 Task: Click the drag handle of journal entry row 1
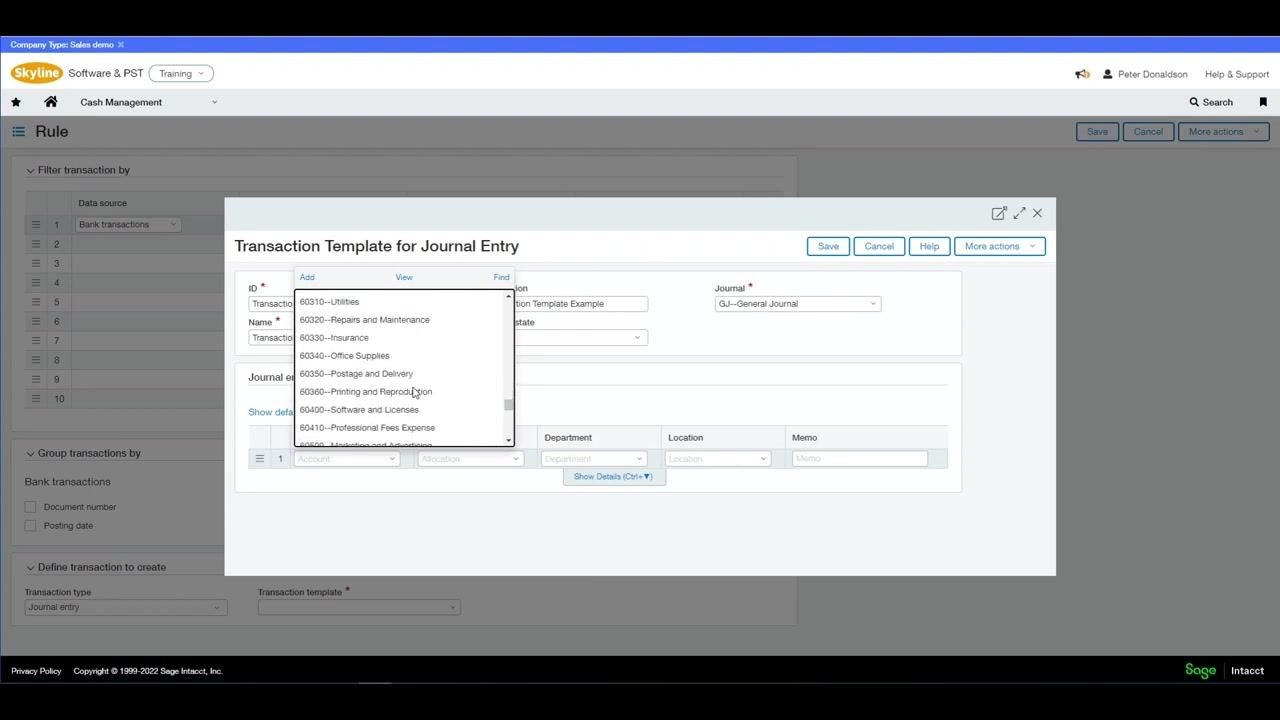click(259, 459)
